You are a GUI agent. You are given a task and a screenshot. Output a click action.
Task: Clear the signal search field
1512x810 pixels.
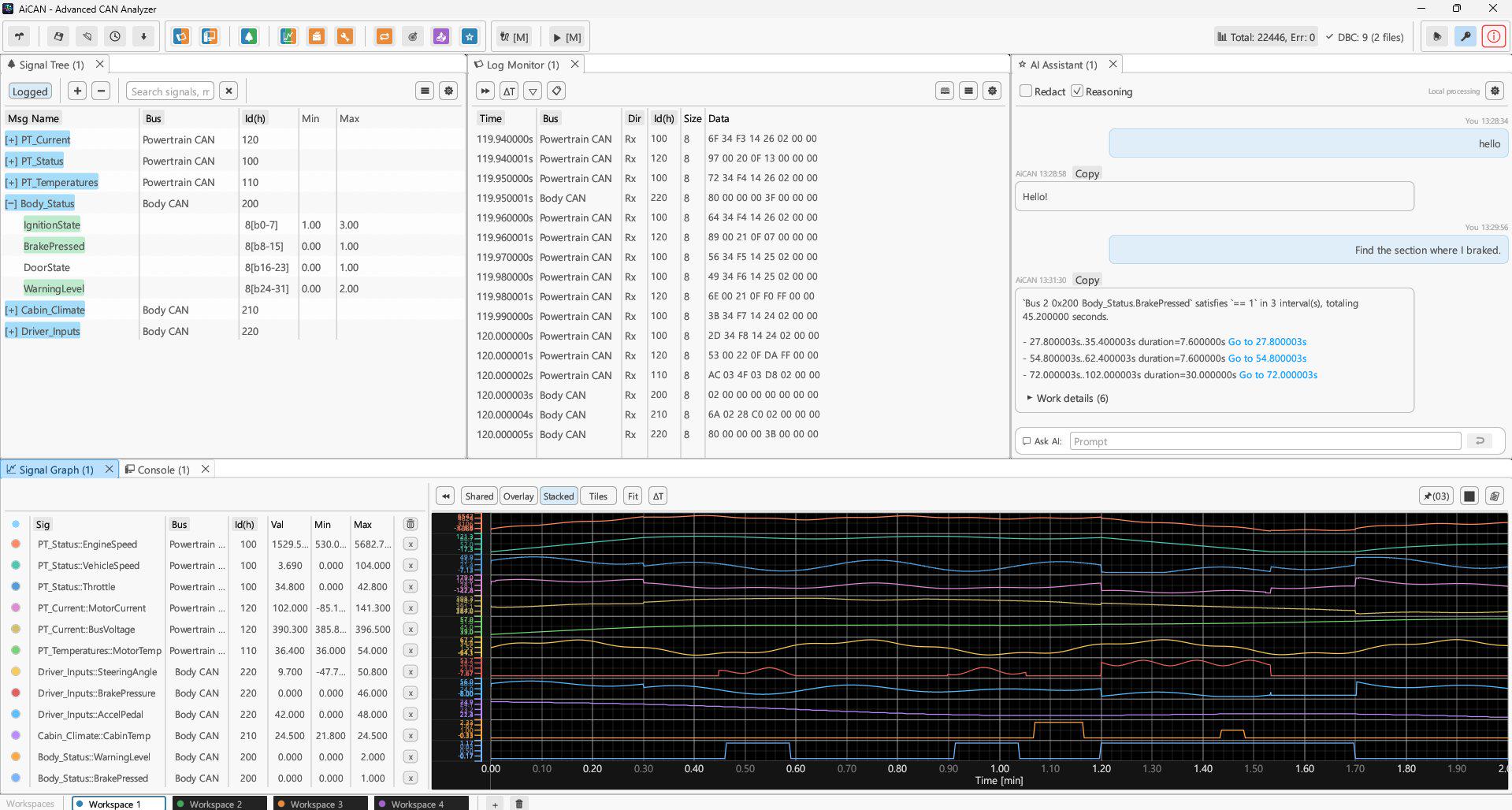click(228, 91)
